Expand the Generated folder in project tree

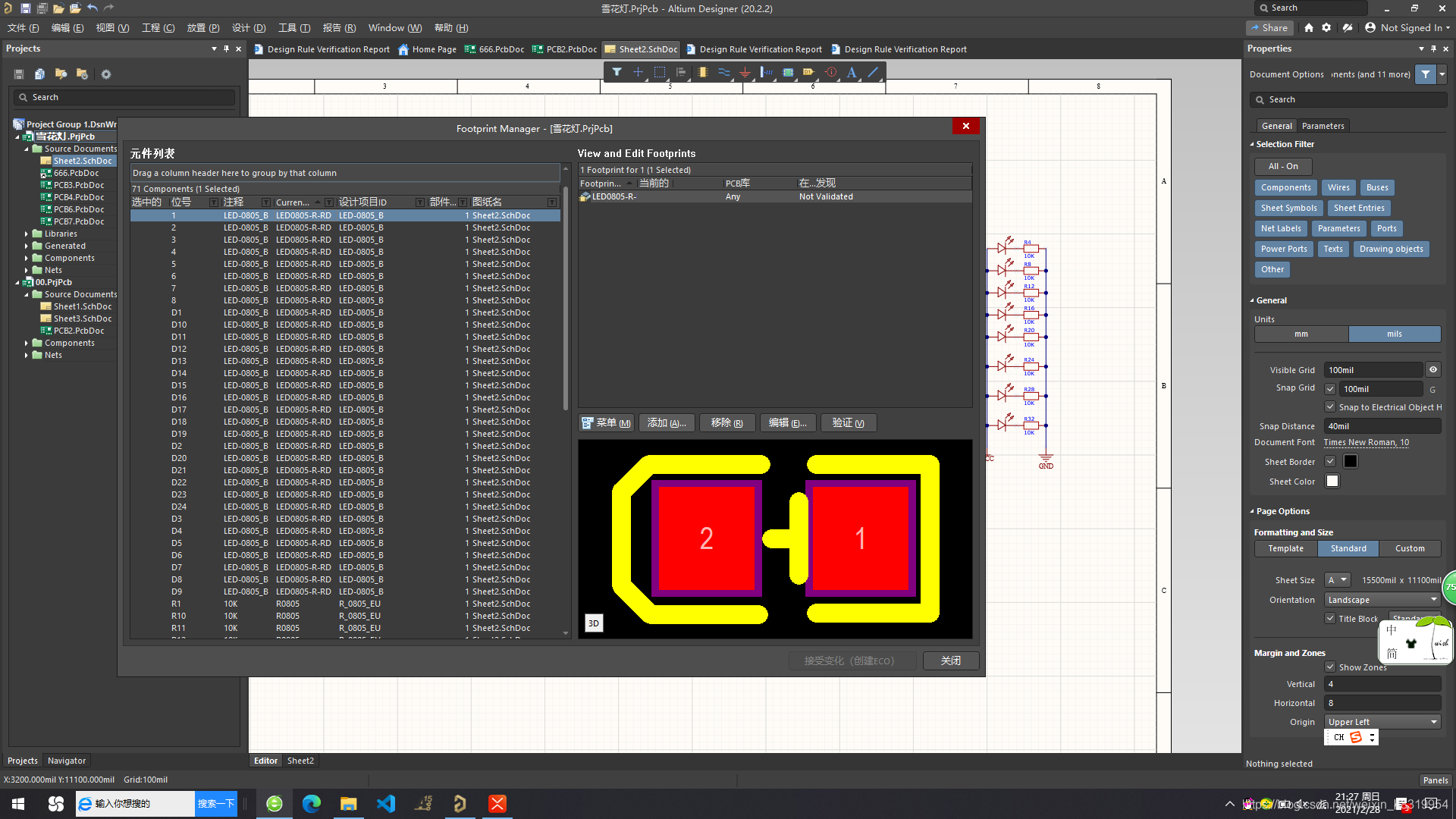point(27,246)
